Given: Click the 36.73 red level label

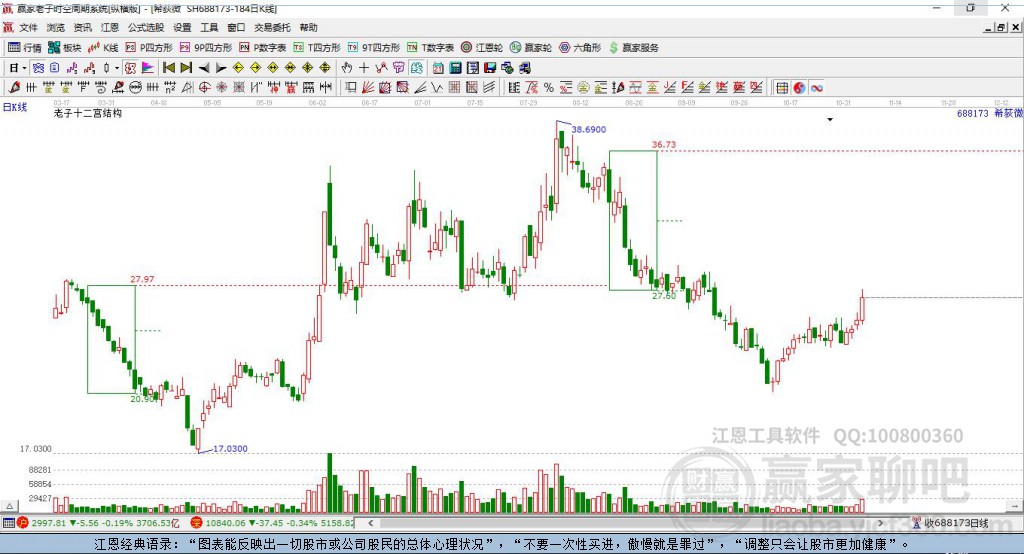Looking at the screenshot, I should pyautogui.click(x=664, y=144).
